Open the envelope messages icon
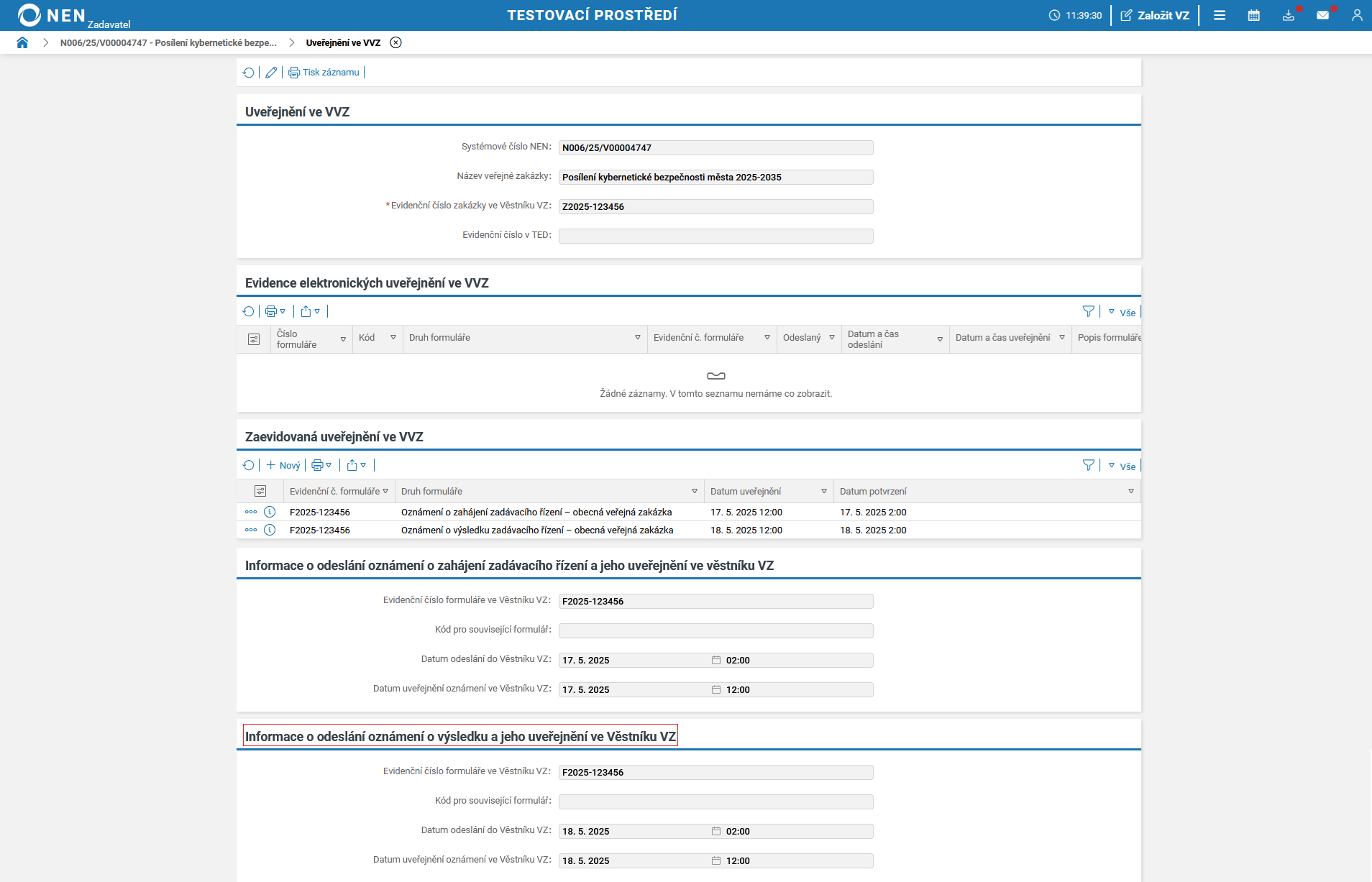1372x882 pixels. 1322,15
